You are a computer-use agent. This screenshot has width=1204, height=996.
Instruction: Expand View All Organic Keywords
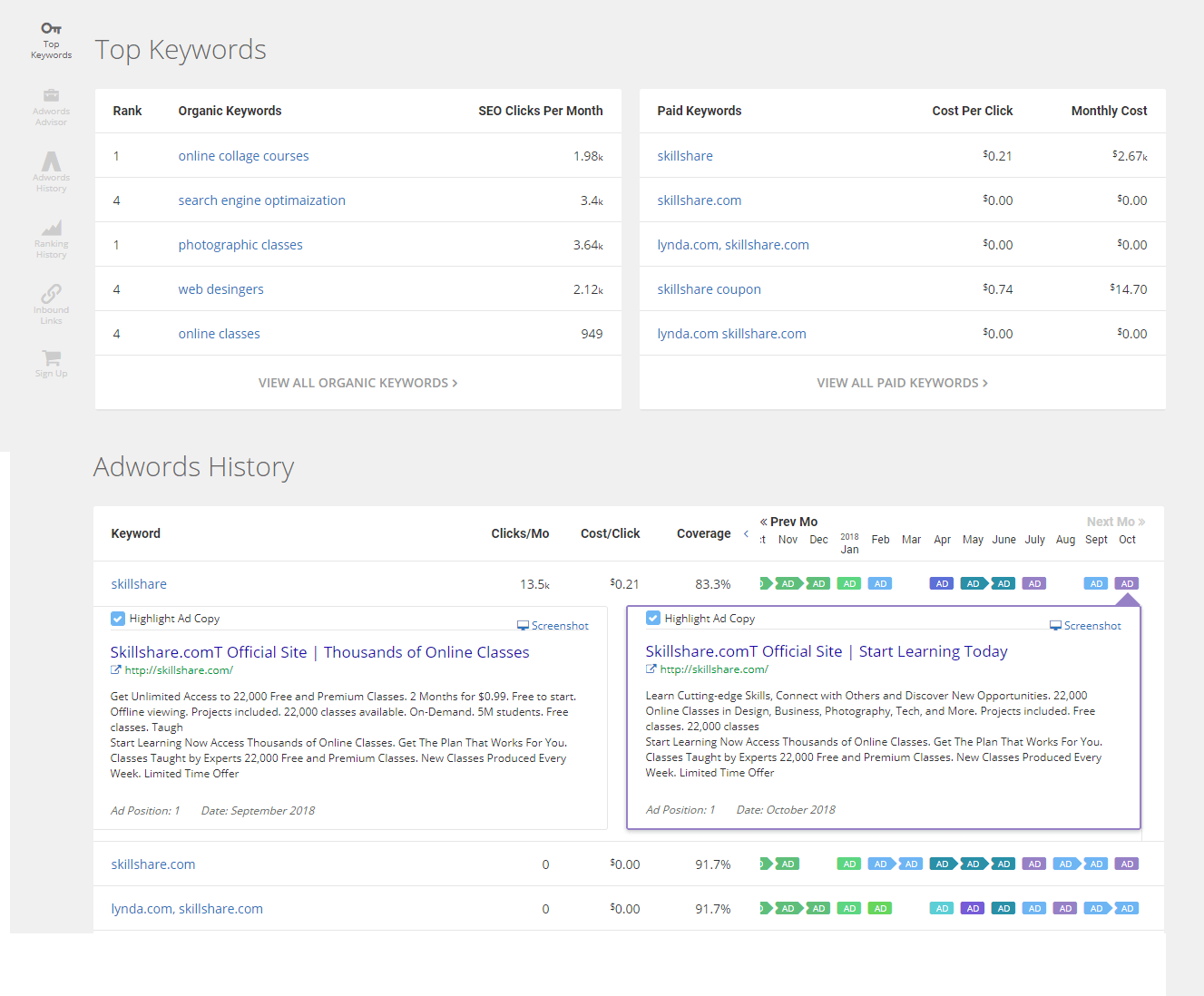coord(358,383)
